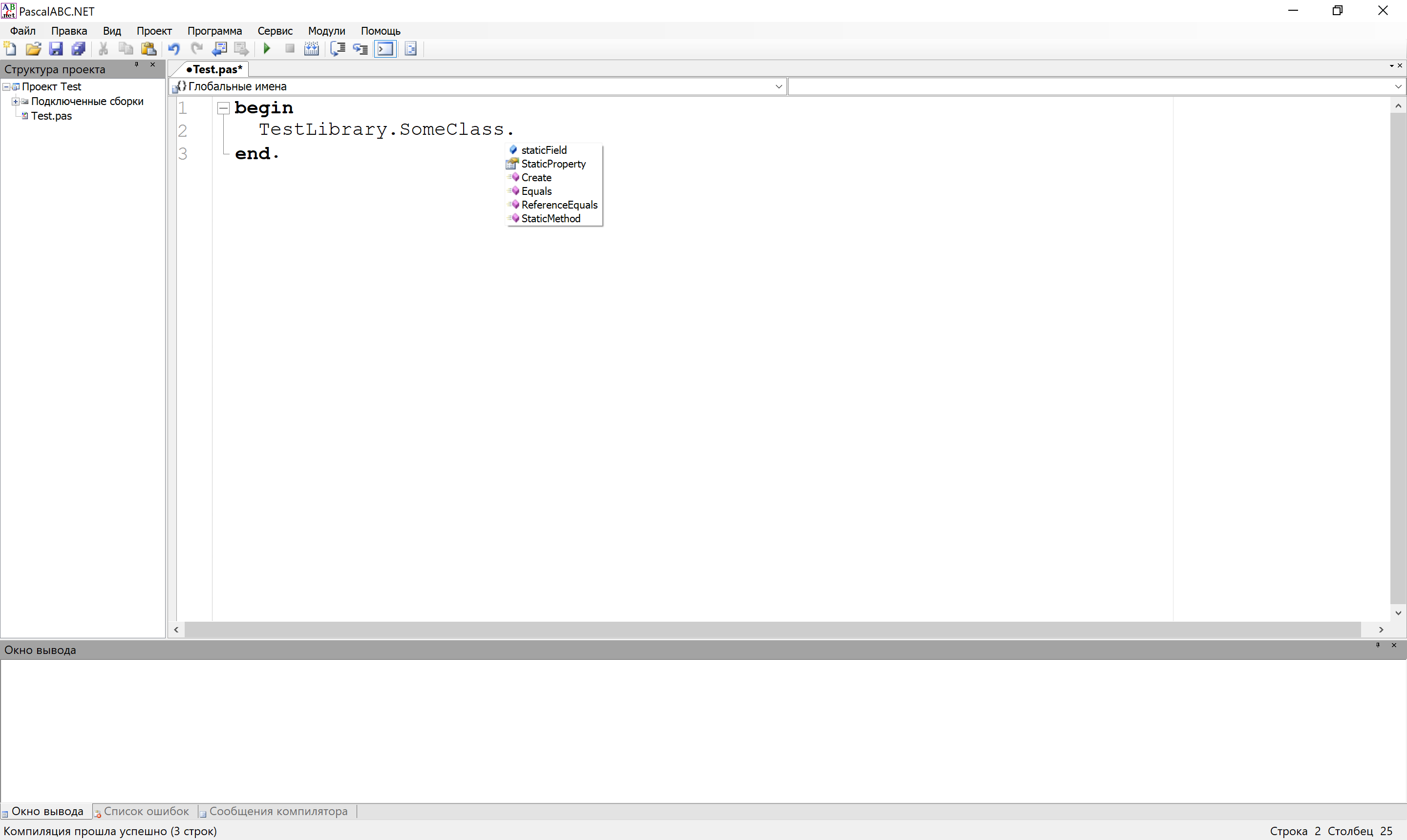
Task: Collapse the begin block fold marker
Action: click(x=224, y=107)
